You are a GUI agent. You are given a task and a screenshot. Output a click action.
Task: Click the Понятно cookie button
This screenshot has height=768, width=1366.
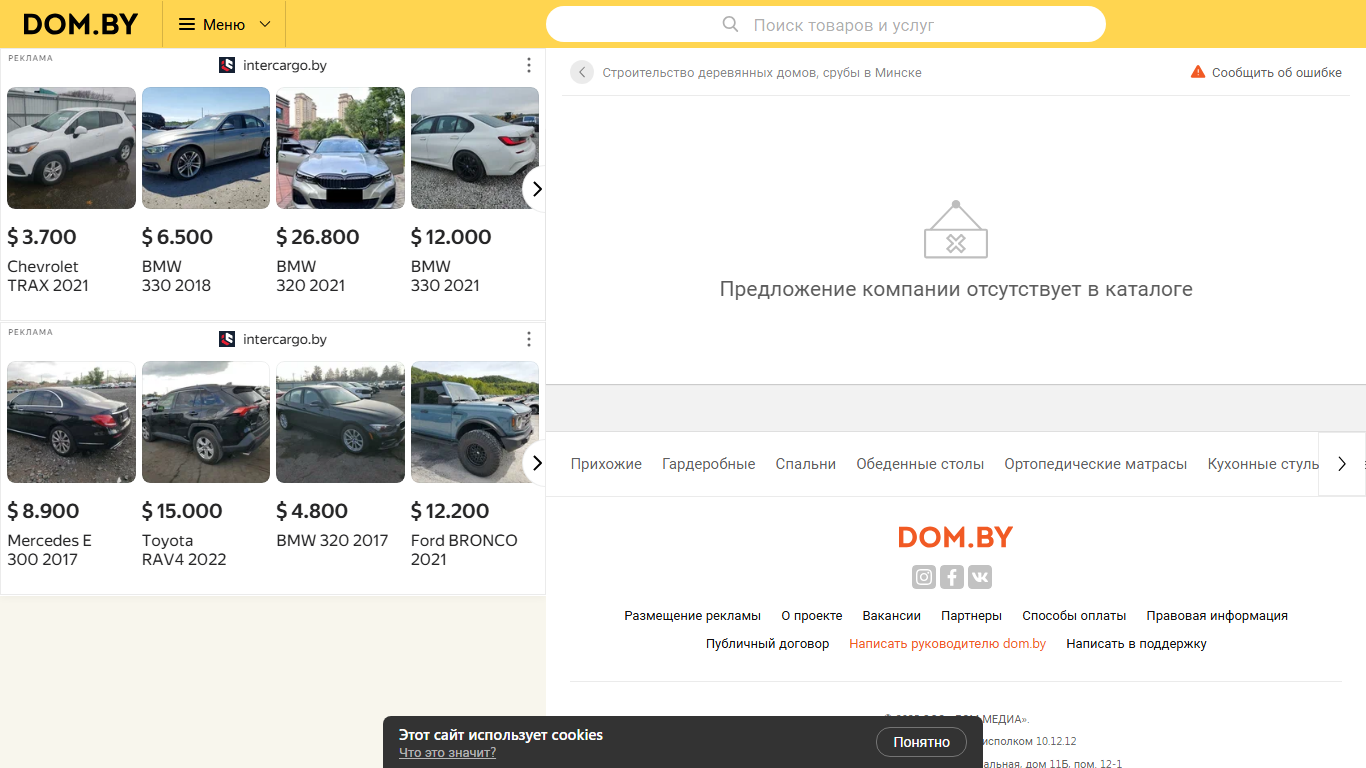click(922, 742)
